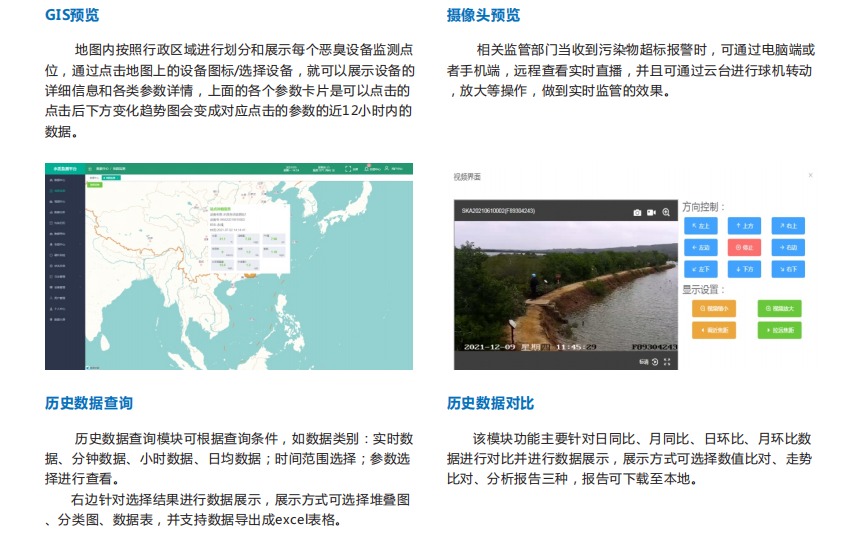Click the green 视频放大 zoom-in button

(x=779, y=309)
